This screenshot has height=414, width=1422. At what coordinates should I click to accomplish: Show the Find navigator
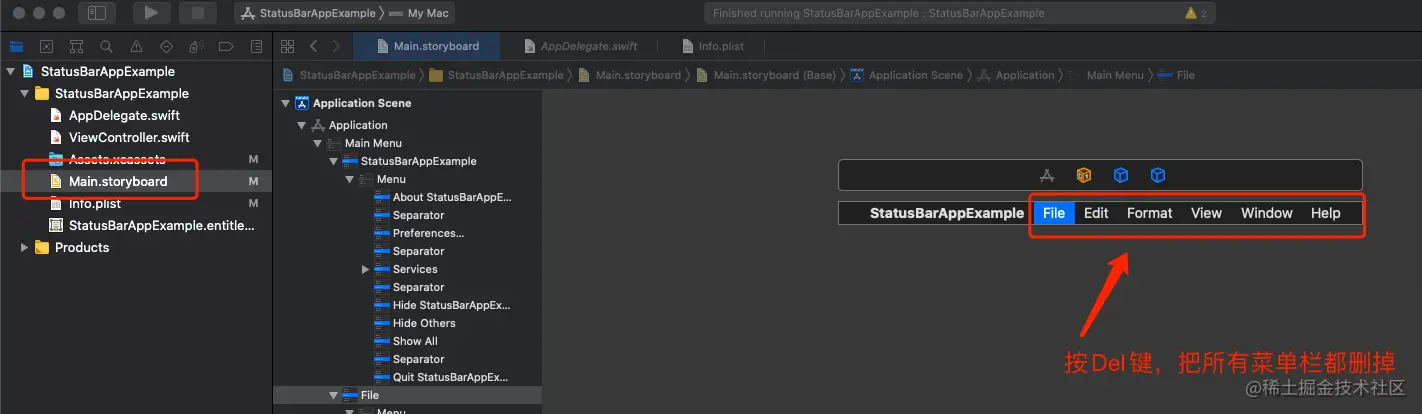tap(106, 46)
